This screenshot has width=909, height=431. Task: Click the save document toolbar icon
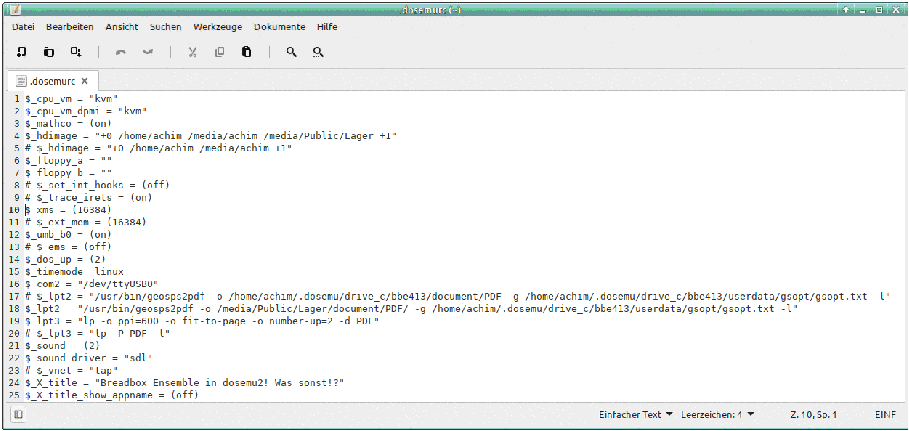[x=76, y=52]
